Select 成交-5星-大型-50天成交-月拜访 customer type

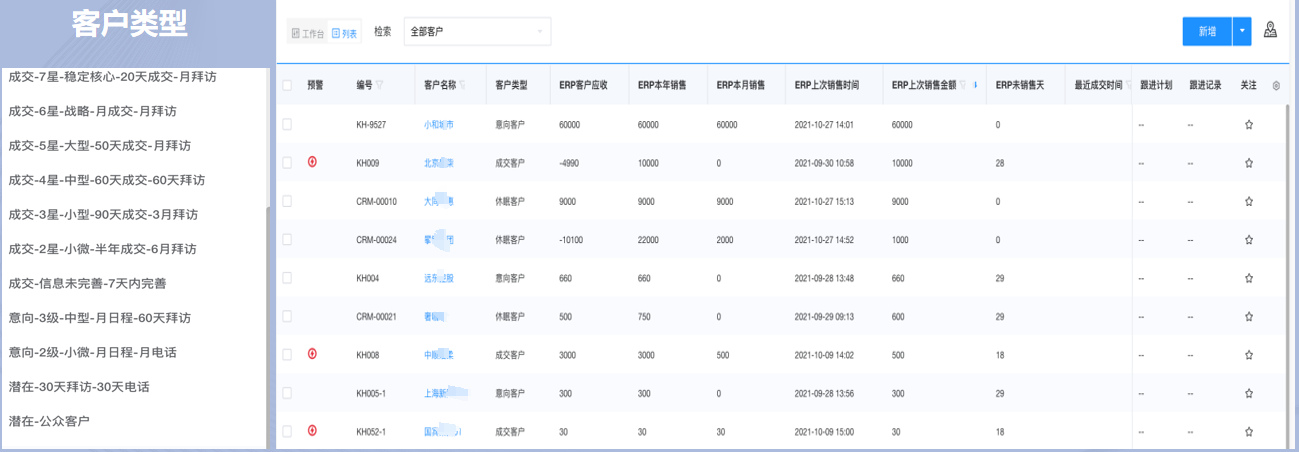[x=100, y=146]
